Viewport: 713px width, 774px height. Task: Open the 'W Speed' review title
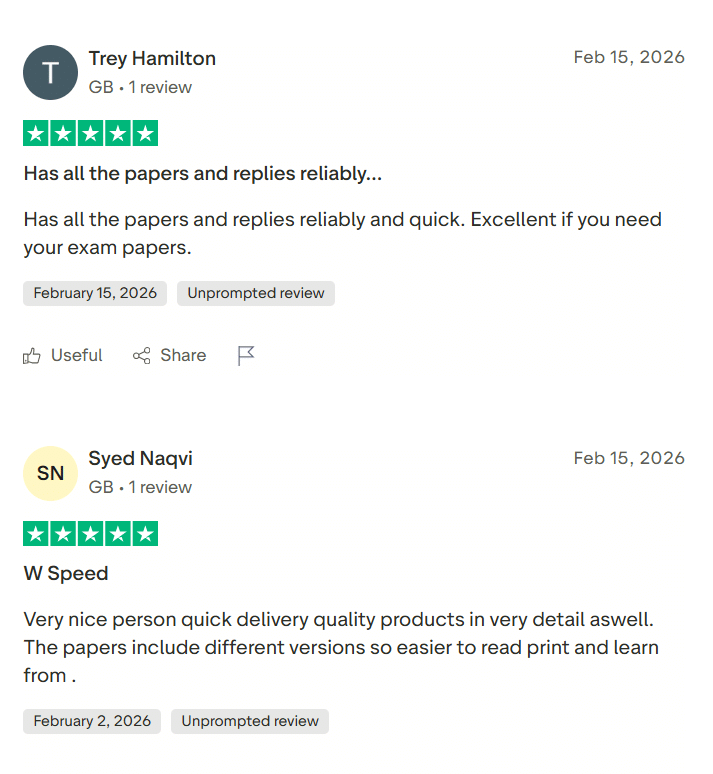click(66, 573)
